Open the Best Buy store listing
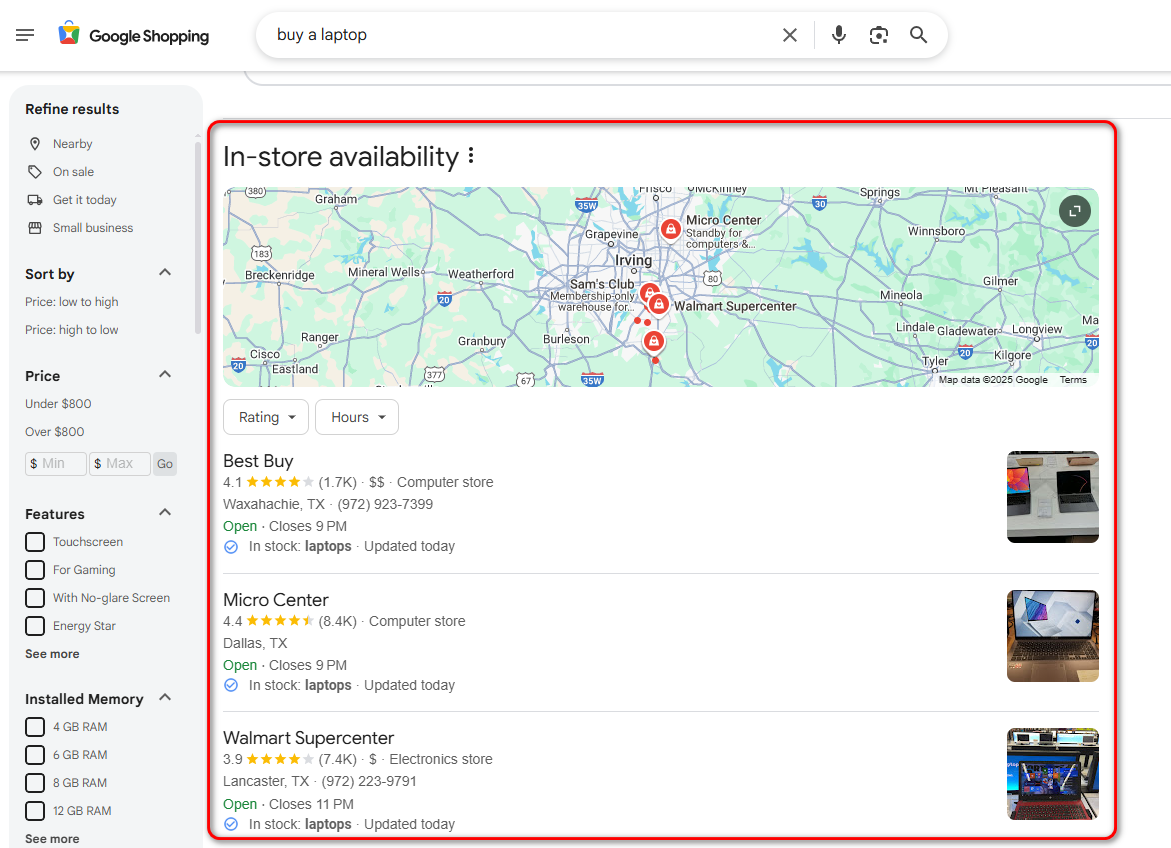Viewport: 1171px width, 848px height. 258,461
